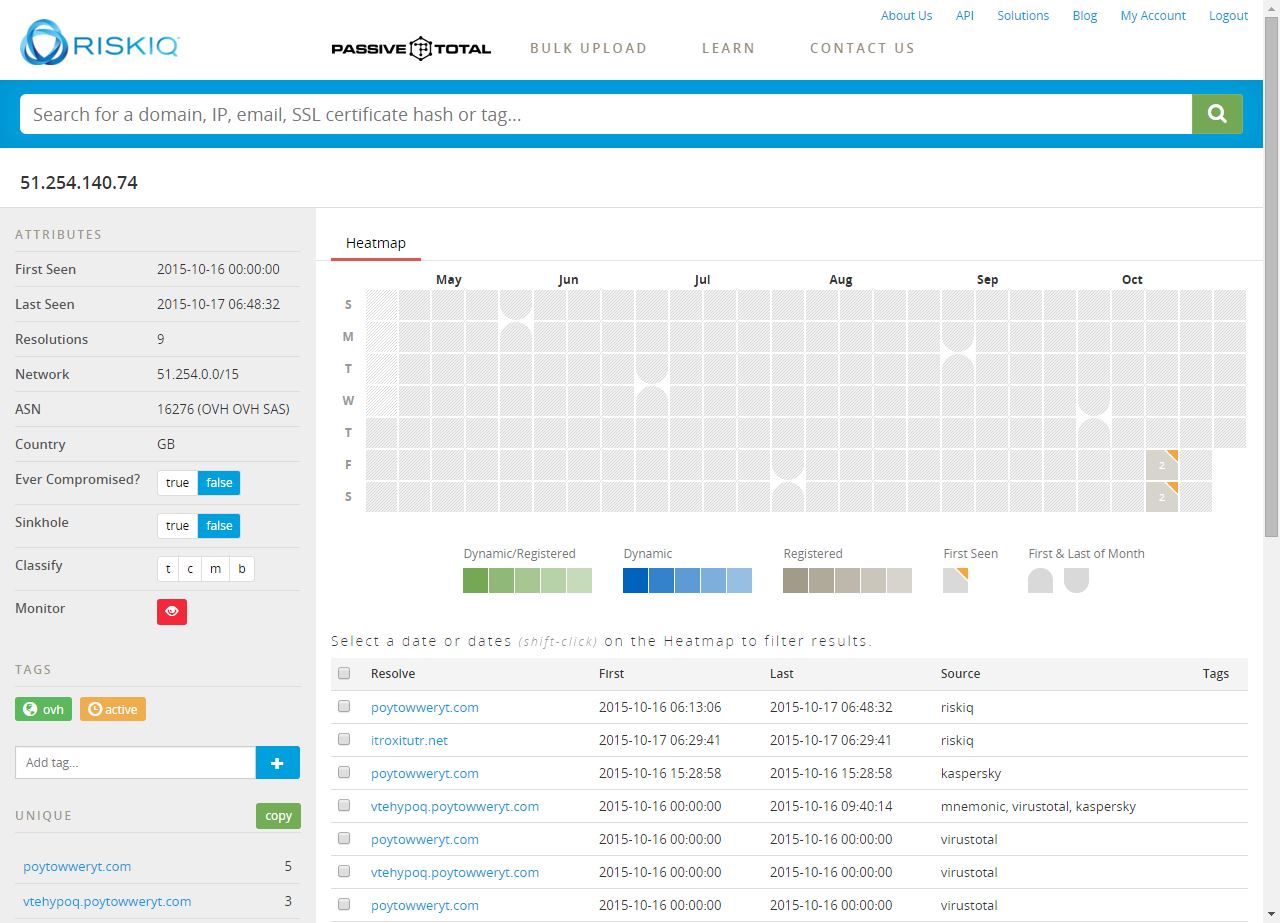
Task: Click Last Seen value 2015-10-17 06:48:32
Action: point(219,304)
